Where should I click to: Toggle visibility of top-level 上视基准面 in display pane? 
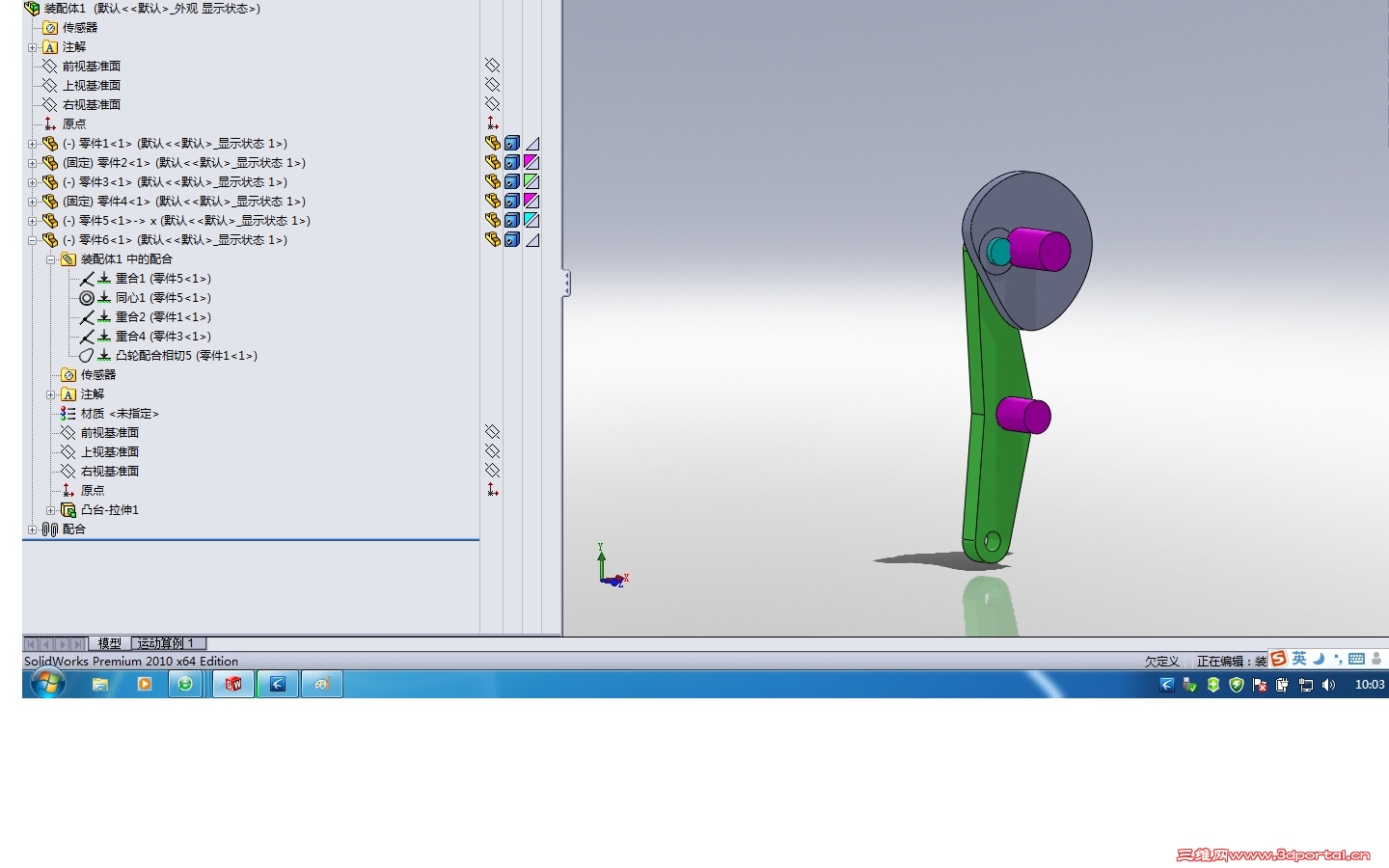[492, 85]
